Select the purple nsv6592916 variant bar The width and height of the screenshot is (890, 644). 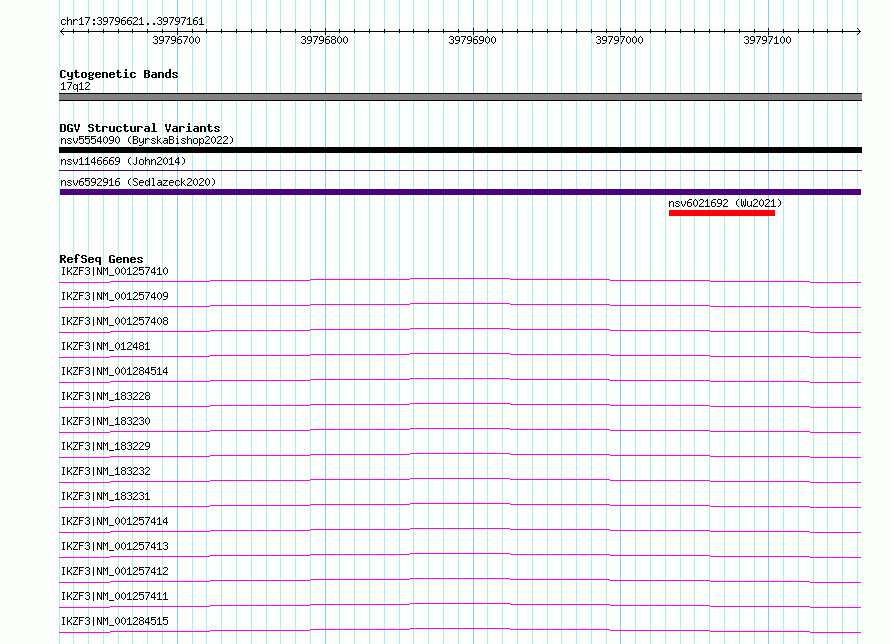point(460,192)
